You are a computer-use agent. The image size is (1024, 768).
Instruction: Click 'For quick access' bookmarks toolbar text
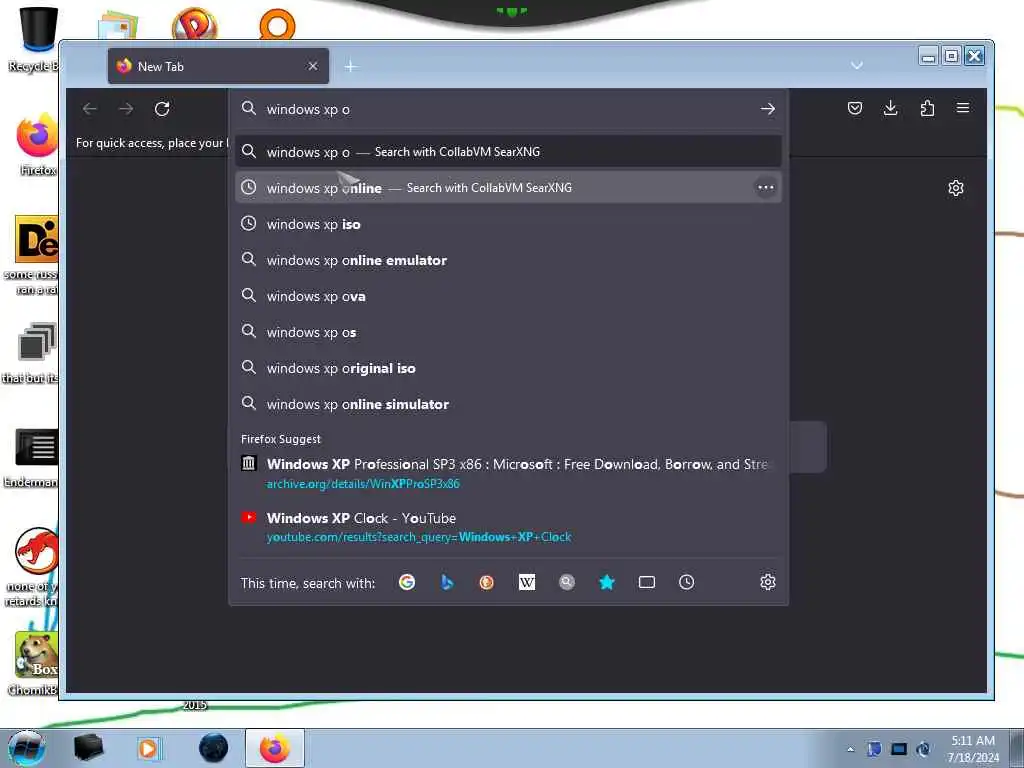(151, 143)
